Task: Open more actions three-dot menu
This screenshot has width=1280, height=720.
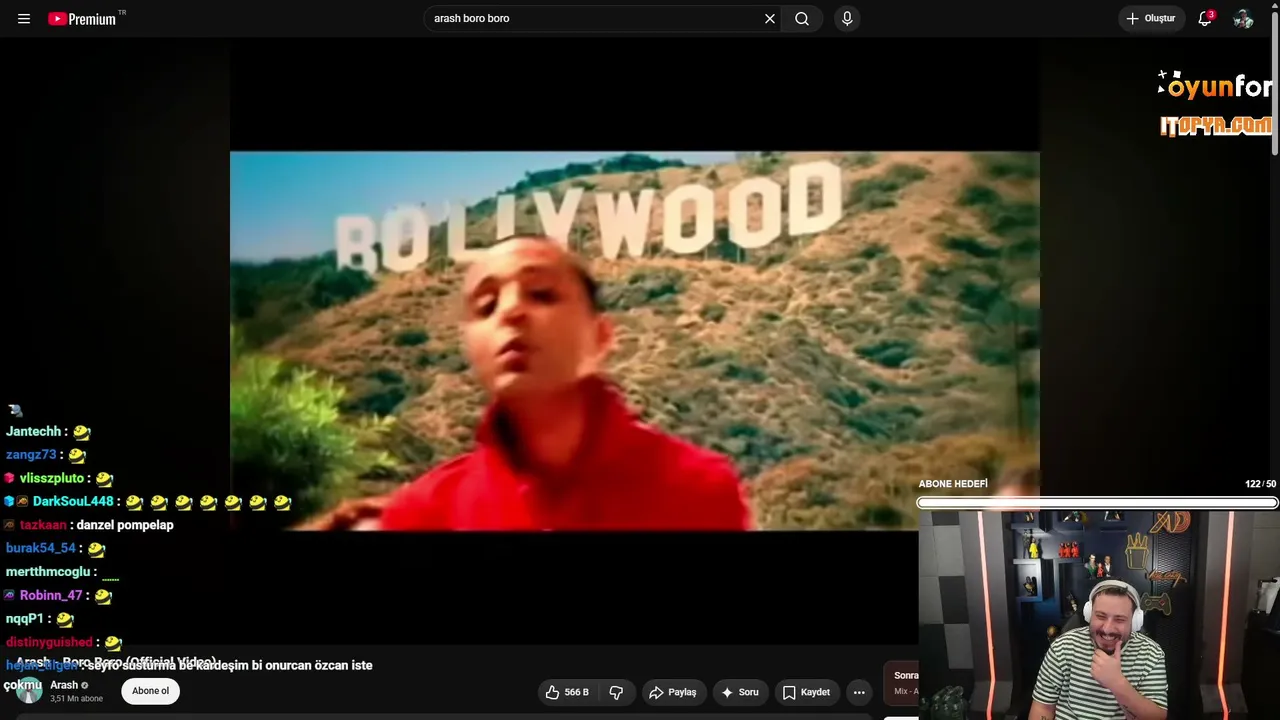Action: [x=859, y=692]
